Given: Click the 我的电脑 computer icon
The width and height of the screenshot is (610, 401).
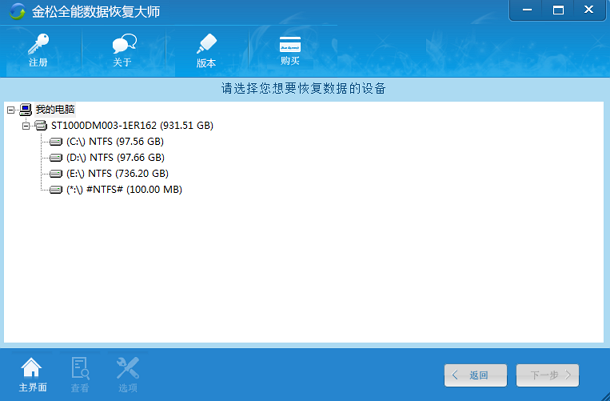Looking at the screenshot, I should pos(26,110).
